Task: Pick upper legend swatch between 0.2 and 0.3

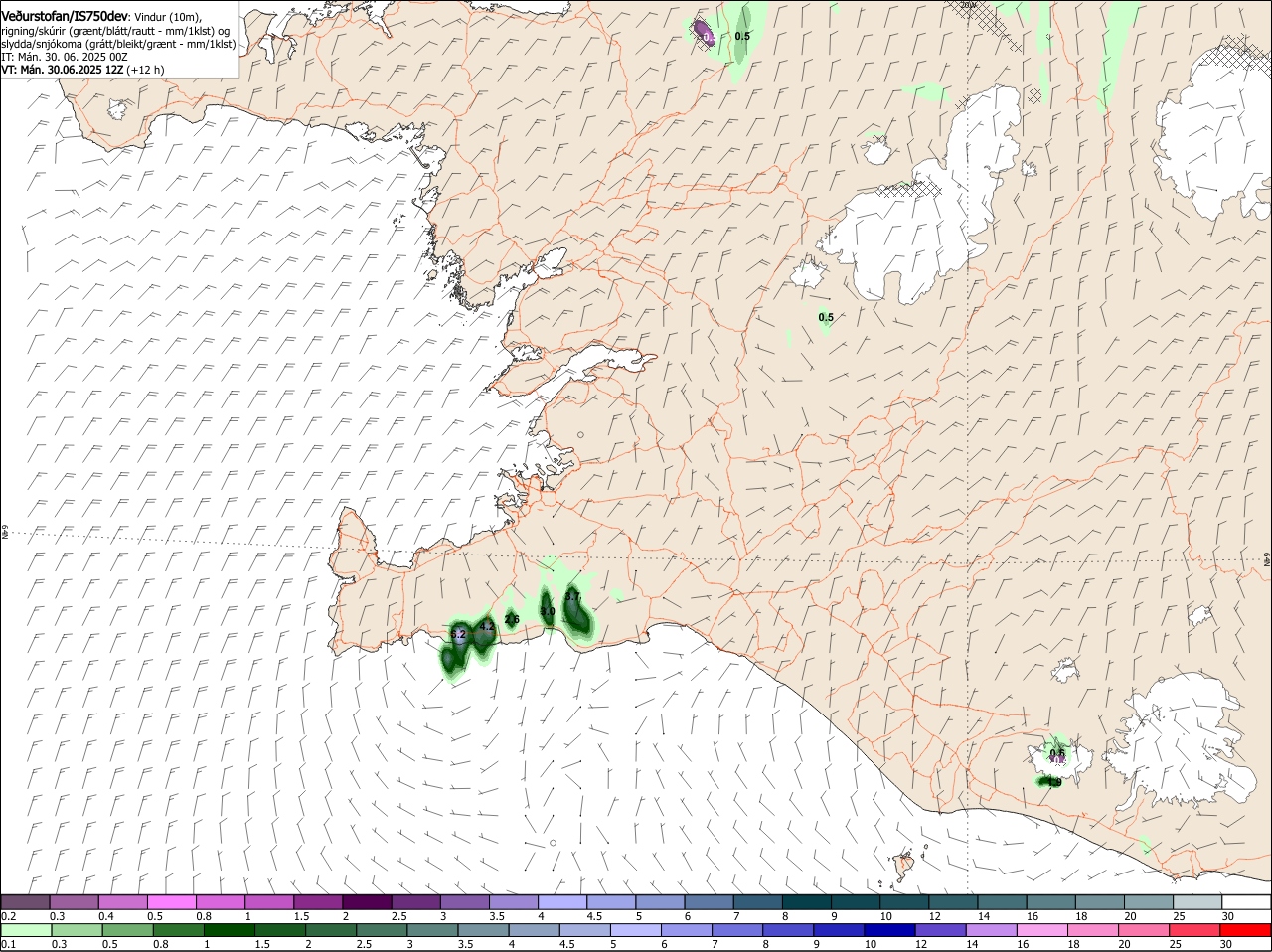Action: pos(26,902)
